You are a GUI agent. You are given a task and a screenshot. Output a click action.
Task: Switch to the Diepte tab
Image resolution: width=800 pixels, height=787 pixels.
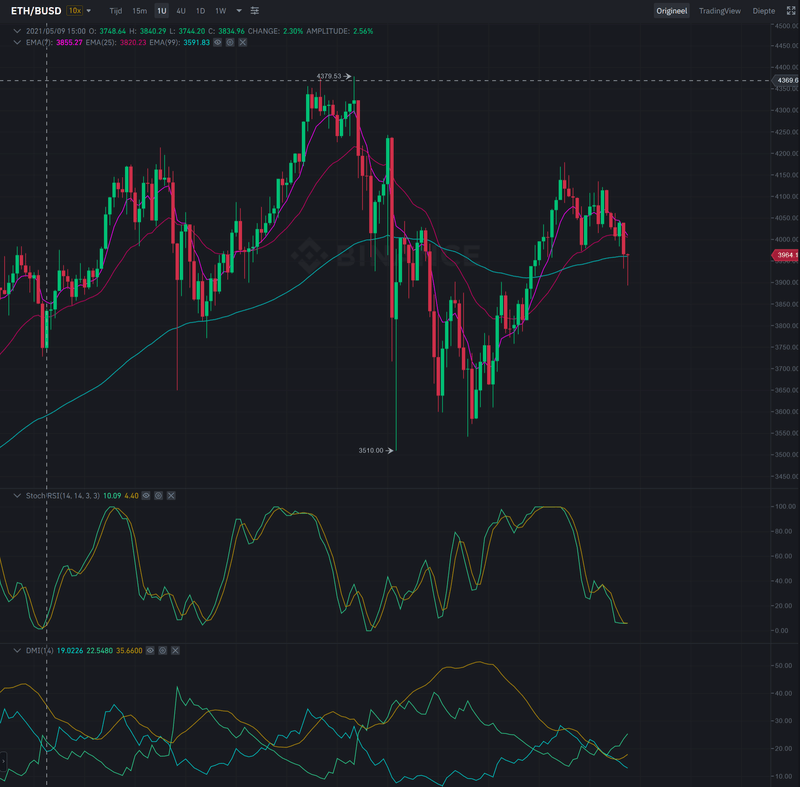pyautogui.click(x=763, y=11)
